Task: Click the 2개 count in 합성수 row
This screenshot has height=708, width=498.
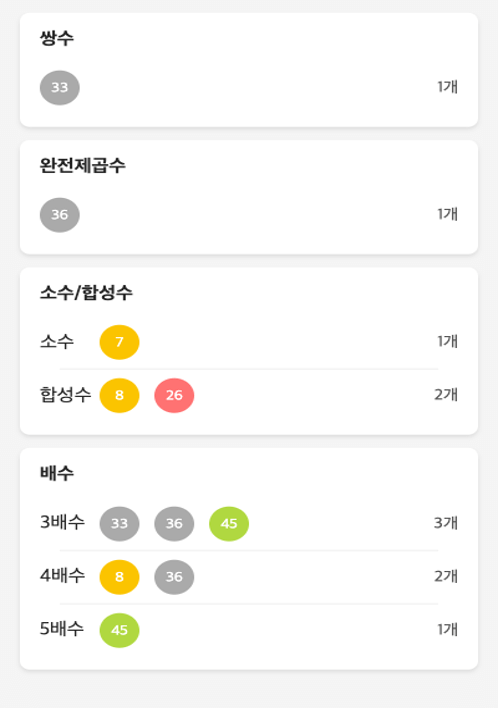Action: [446, 395]
